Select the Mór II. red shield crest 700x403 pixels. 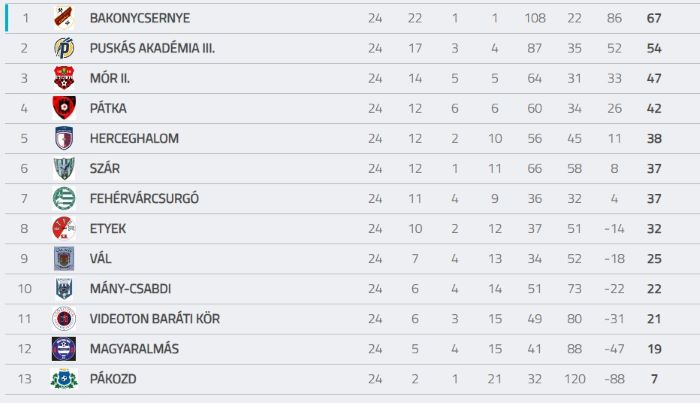pos(64,78)
